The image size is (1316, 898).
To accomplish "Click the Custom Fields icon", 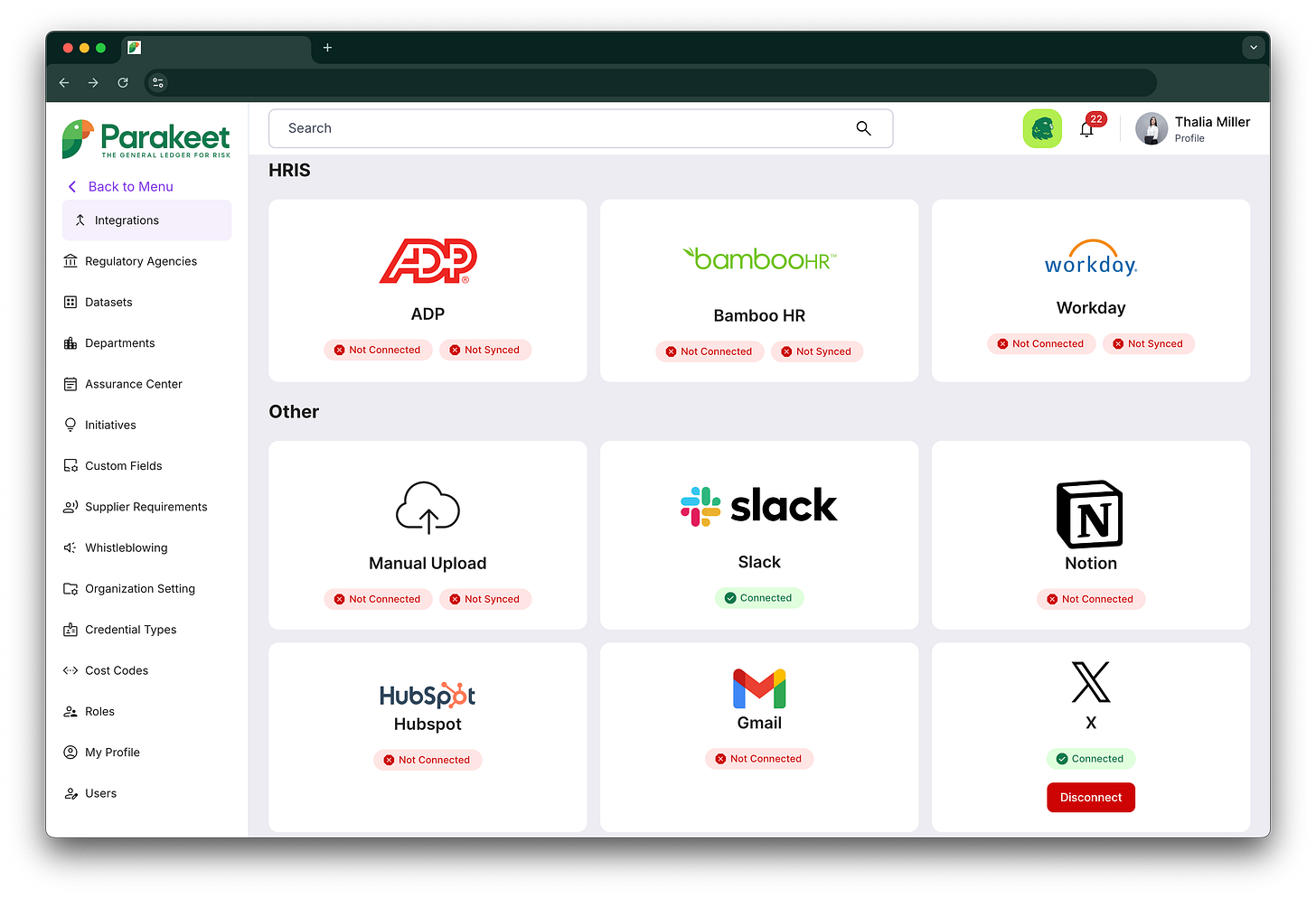I will (x=70, y=466).
